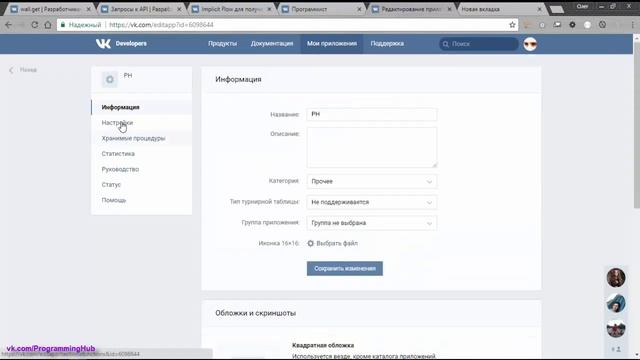Open Поддержка in the top navigation
The width and height of the screenshot is (640, 360).
tap(387, 44)
